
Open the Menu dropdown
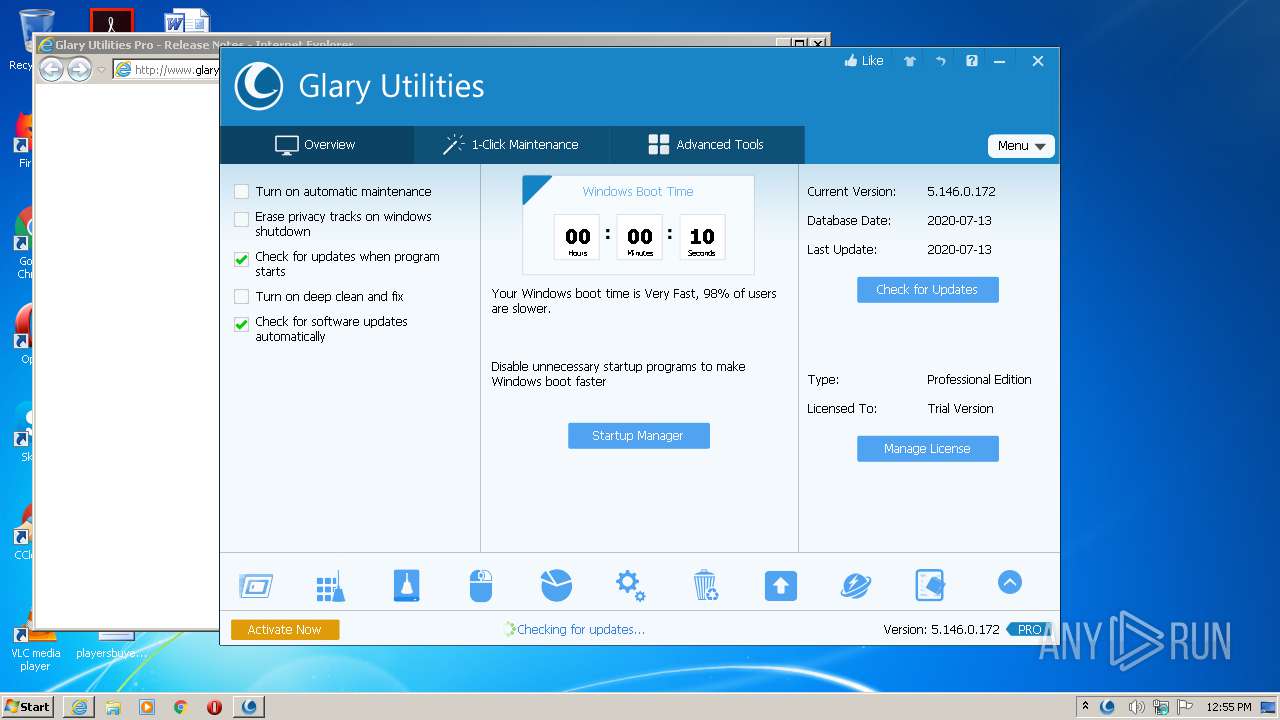(1021, 146)
